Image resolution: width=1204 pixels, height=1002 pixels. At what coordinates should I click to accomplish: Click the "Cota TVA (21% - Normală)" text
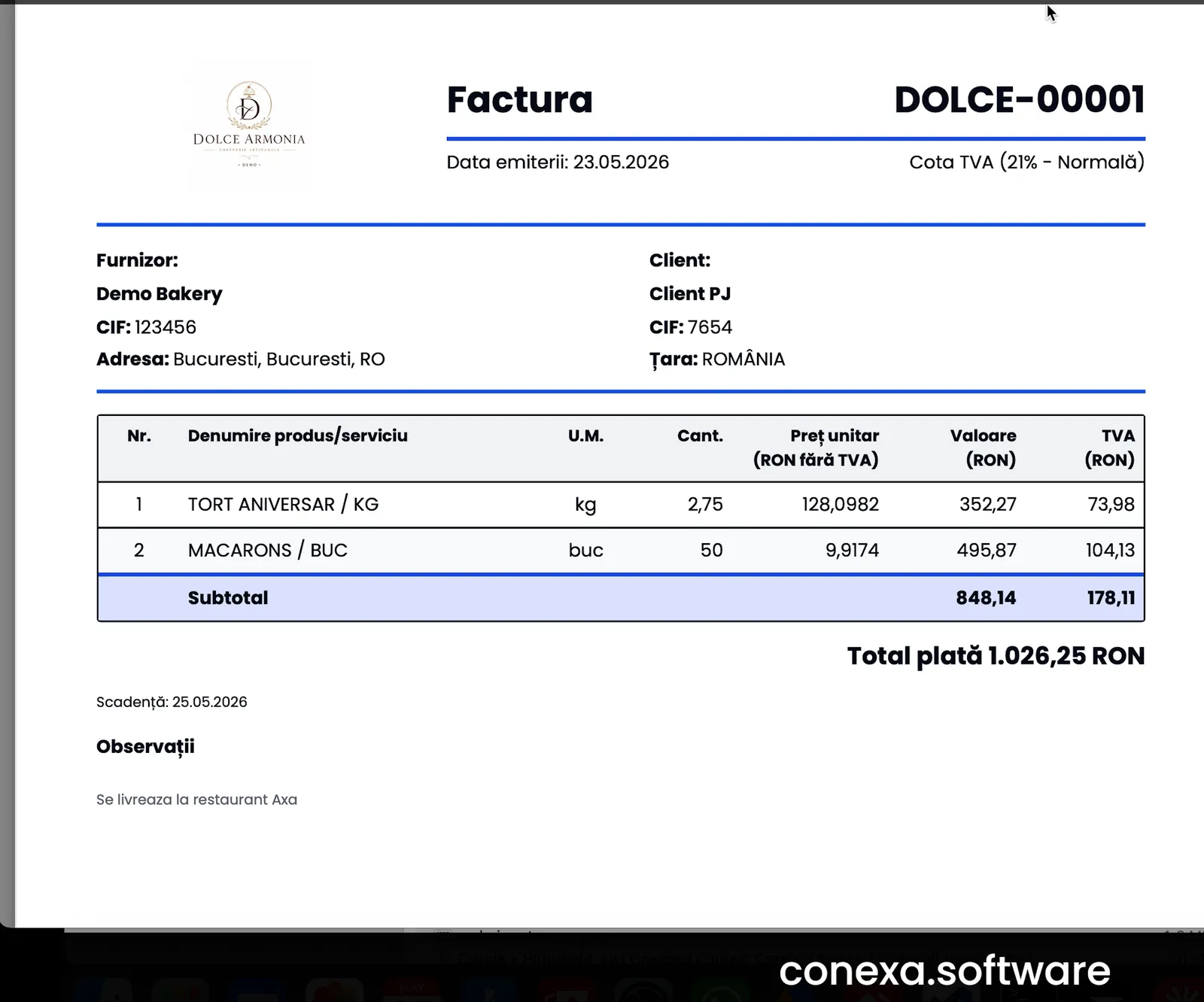pyautogui.click(x=1027, y=162)
